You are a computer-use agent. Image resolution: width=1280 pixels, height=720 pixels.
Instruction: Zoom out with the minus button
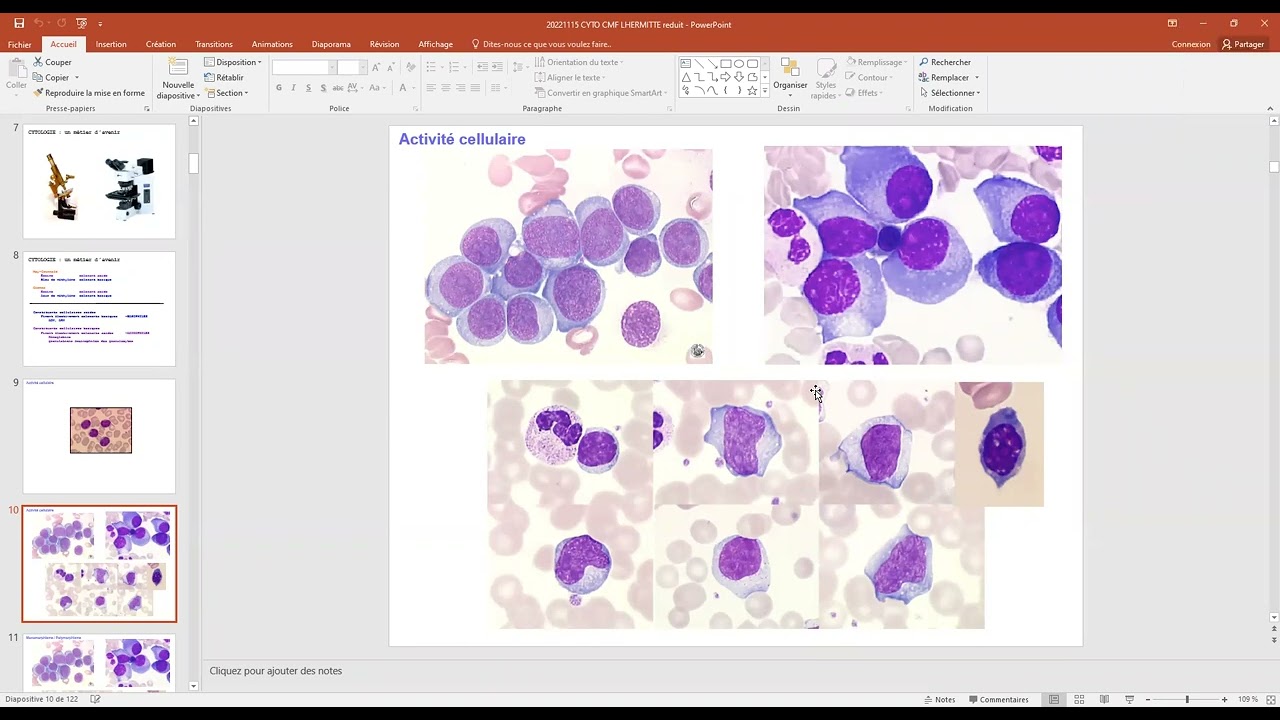[1148, 700]
